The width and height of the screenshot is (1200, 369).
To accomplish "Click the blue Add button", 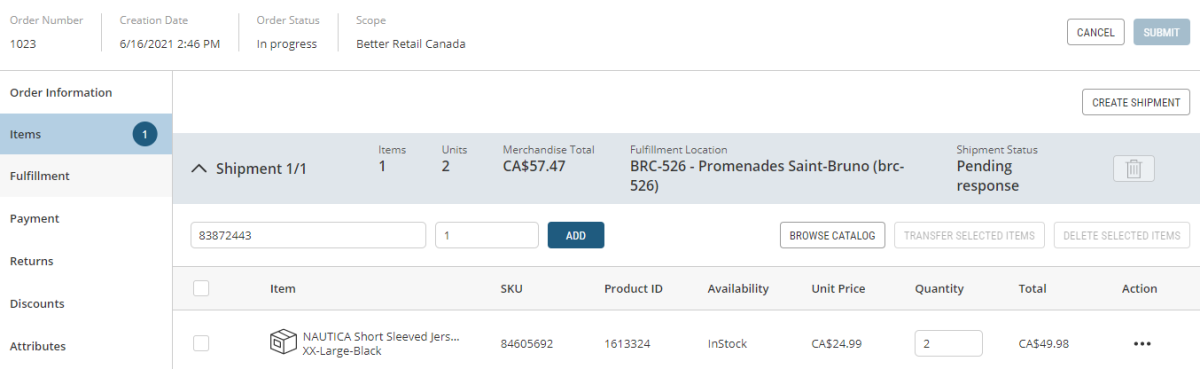I will [x=576, y=235].
